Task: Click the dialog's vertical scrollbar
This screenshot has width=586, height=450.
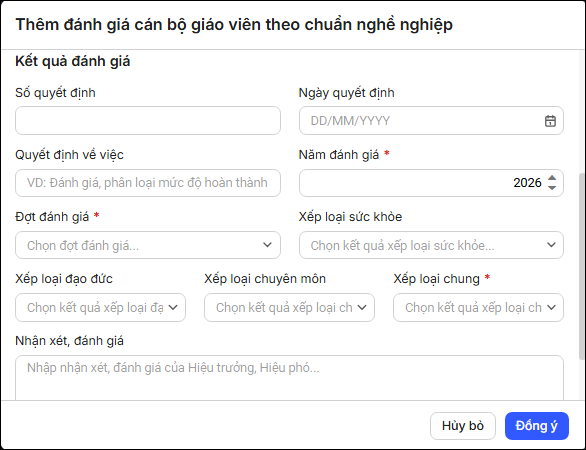Action: point(582,266)
